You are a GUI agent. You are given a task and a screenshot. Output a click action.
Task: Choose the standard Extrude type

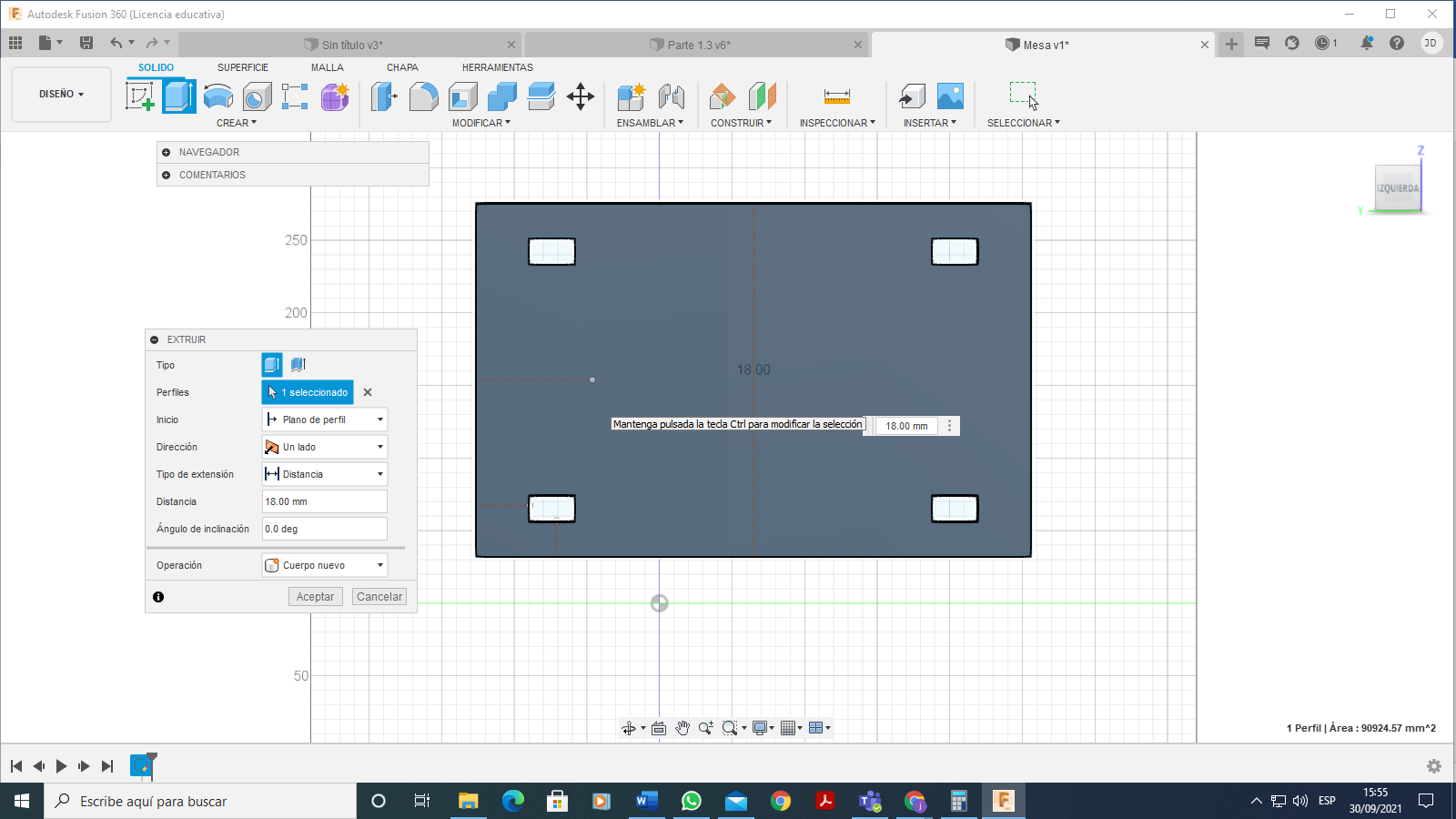point(272,365)
